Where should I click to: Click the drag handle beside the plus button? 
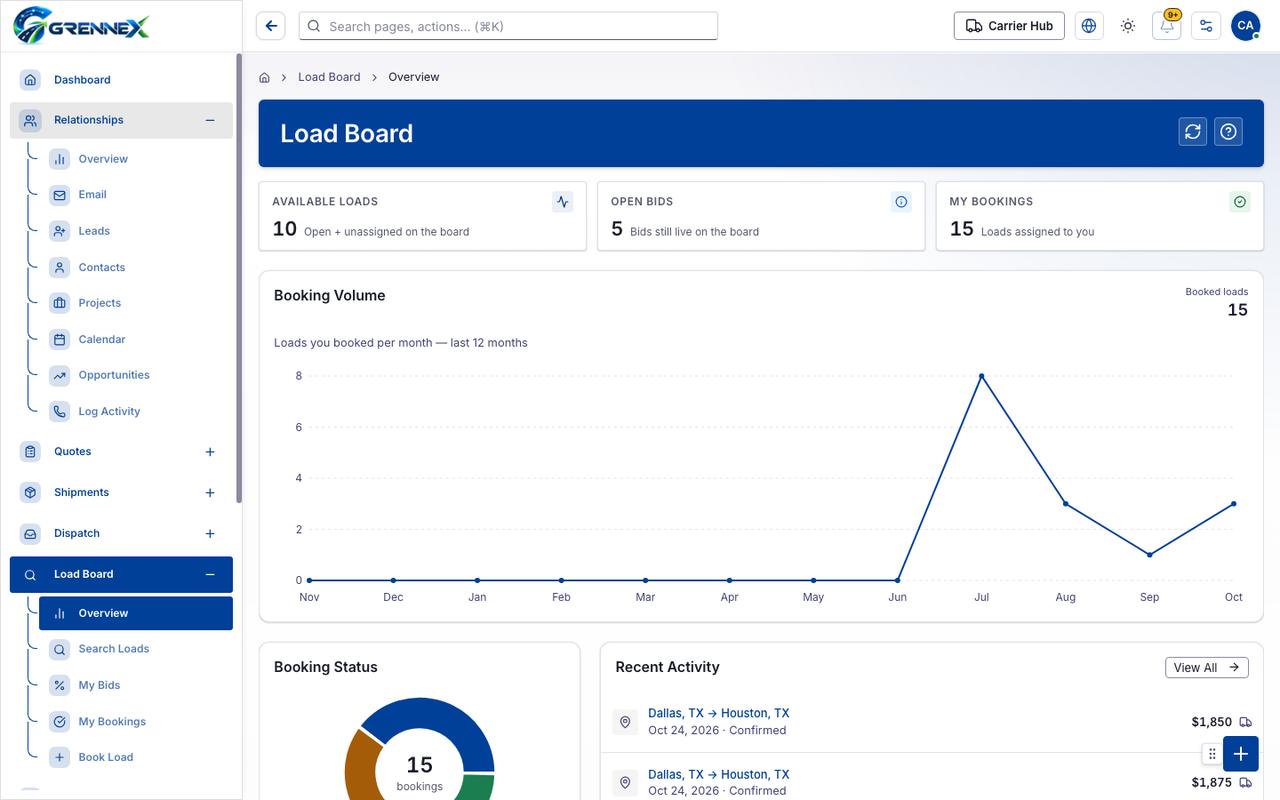[1212, 754]
